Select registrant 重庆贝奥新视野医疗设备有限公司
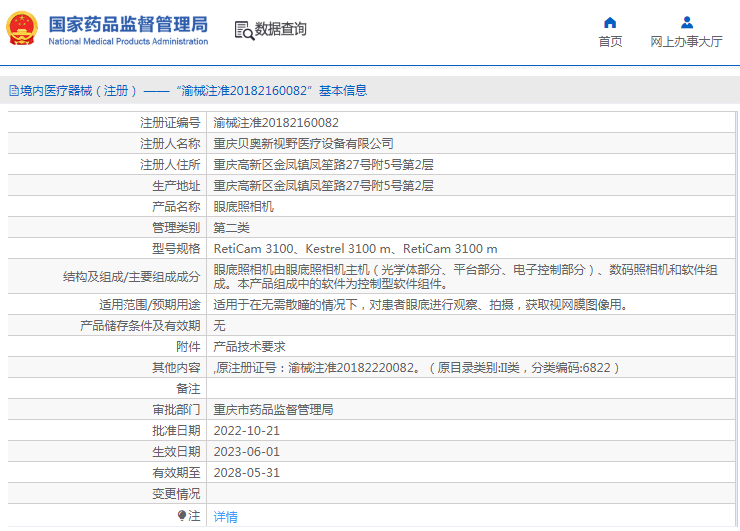 point(303,143)
